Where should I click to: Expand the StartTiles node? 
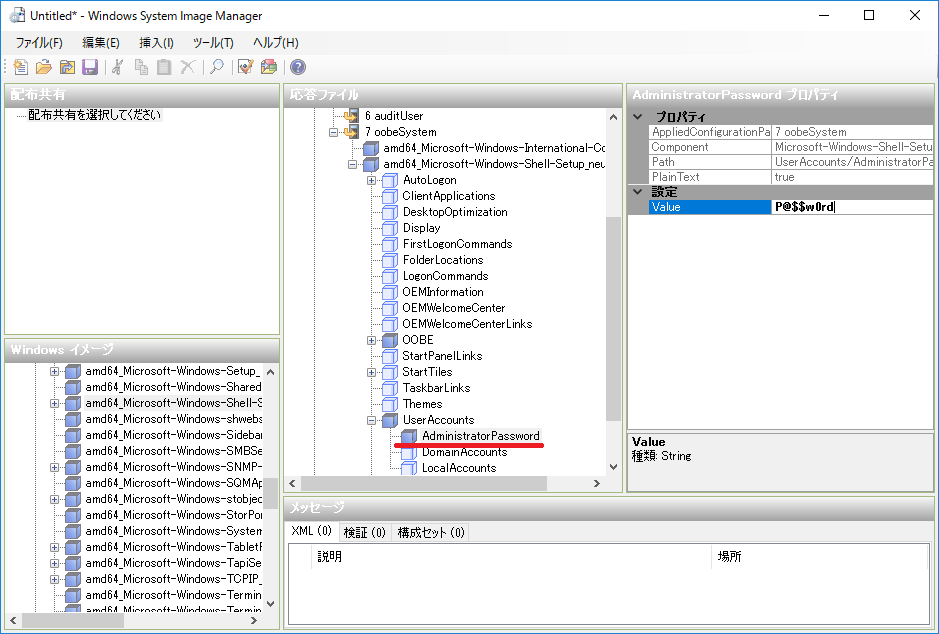[x=371, y=372]
